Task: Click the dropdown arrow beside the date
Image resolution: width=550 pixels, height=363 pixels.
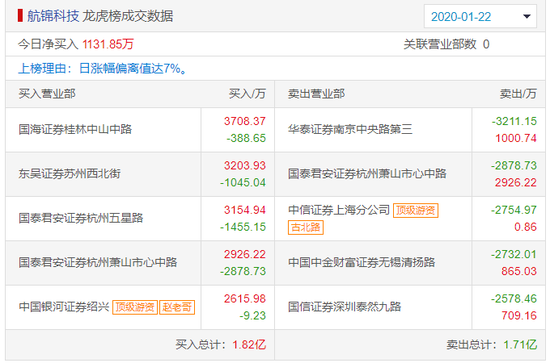Action: [x=526, y=16]
